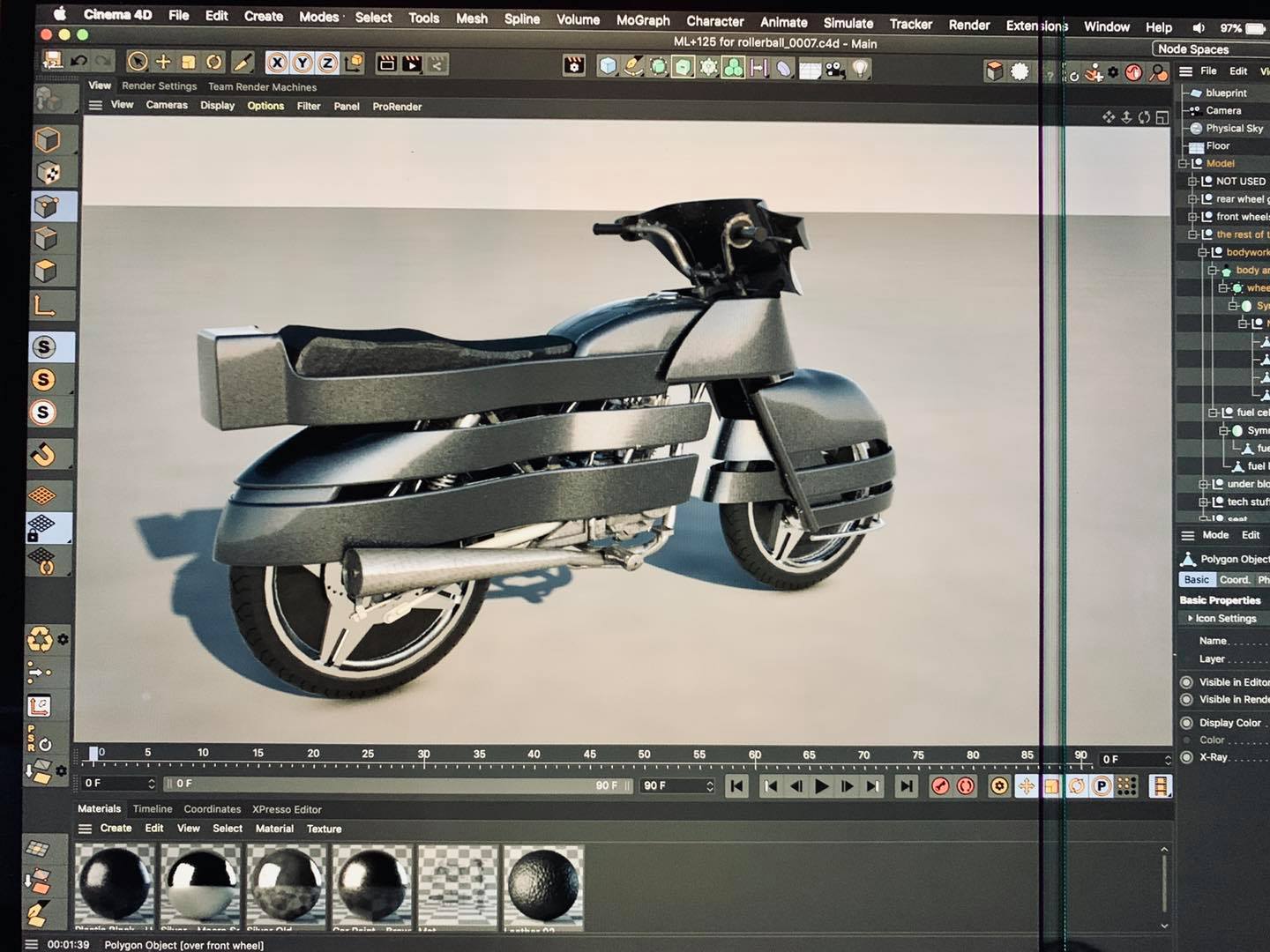
Task: Toggle the third S snapping button
Action: coord(44,413)
